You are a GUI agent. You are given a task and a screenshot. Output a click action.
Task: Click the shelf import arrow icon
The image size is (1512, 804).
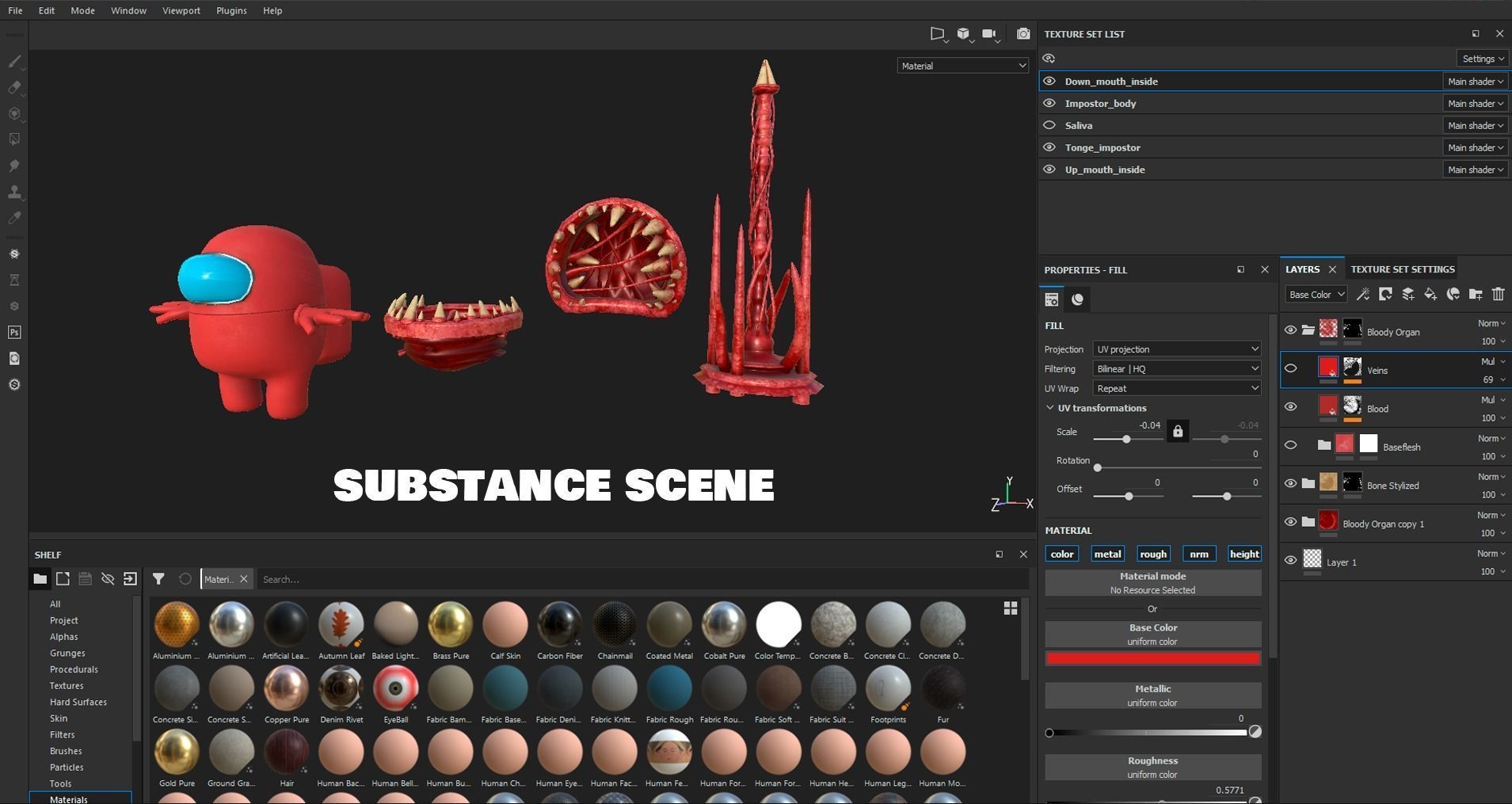(131, 579)
